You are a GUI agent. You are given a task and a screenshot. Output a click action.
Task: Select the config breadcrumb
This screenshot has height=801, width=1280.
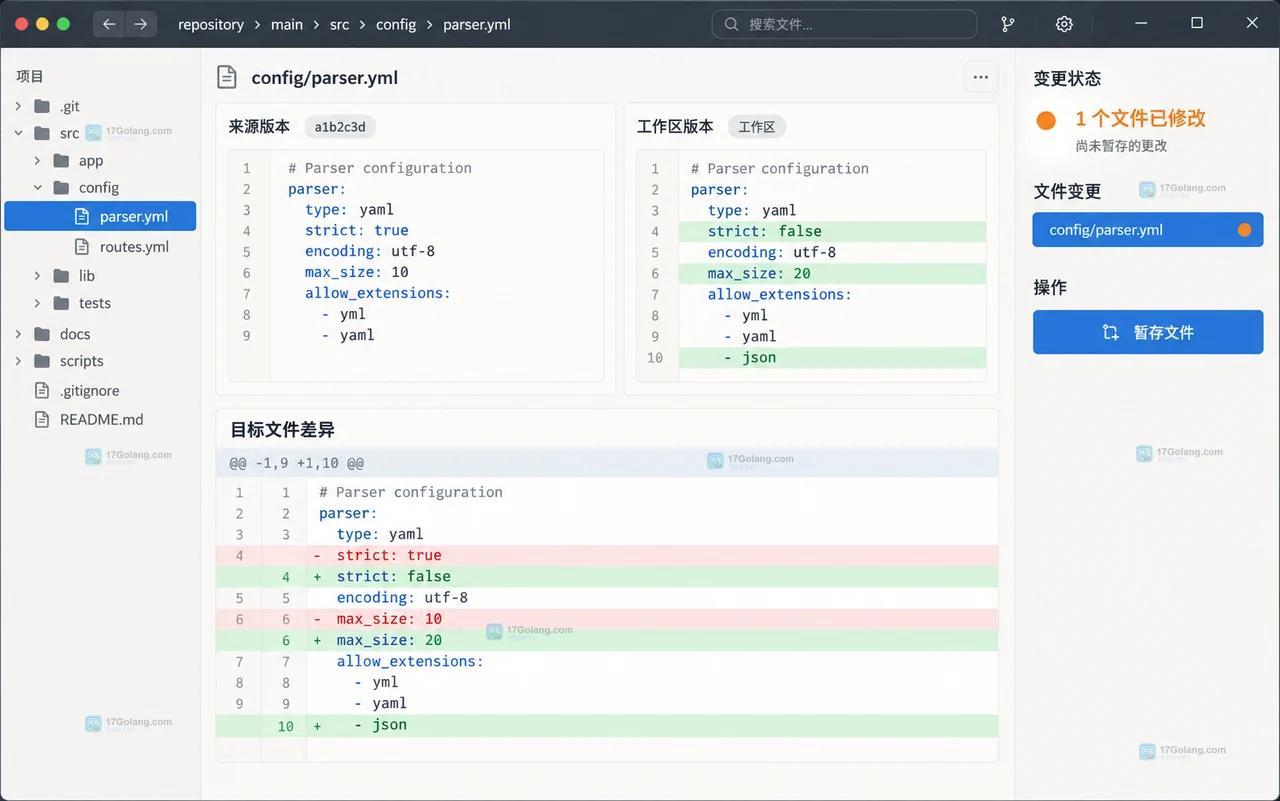pyautogui.click(x=396, y=24)
